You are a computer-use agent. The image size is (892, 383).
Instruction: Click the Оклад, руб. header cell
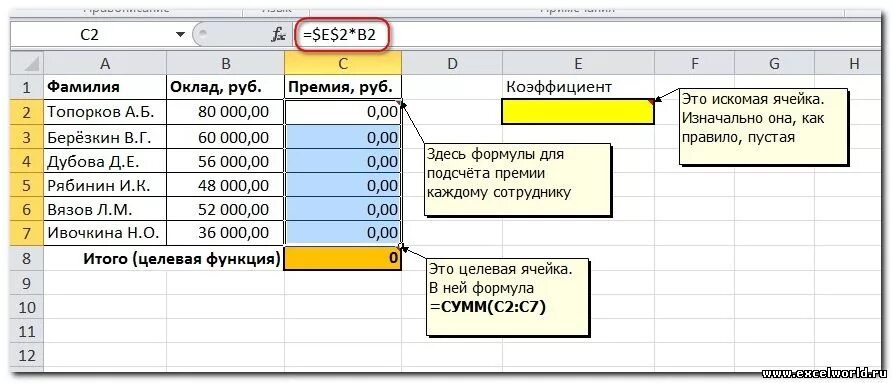pyautogui.click(x=225, y=87)
